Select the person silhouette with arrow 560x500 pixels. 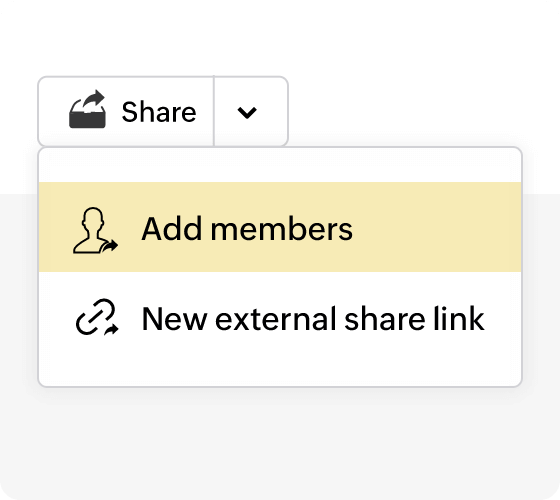[x=95, y=231]
